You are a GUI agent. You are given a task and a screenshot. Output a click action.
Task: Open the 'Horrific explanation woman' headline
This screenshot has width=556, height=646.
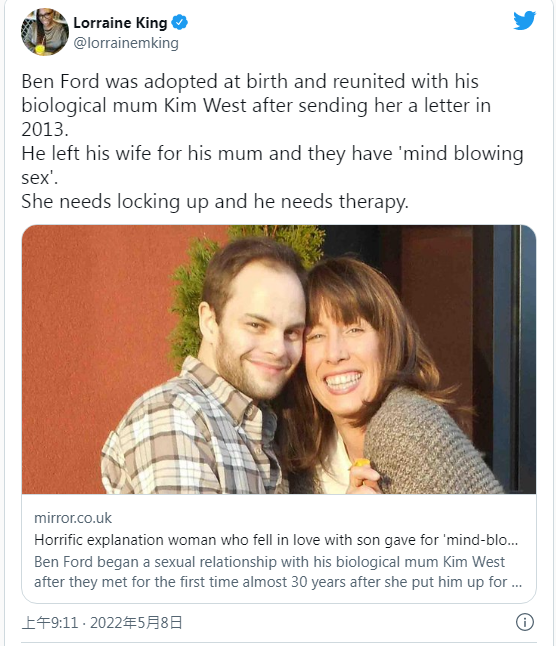click(x=276, y=540)
